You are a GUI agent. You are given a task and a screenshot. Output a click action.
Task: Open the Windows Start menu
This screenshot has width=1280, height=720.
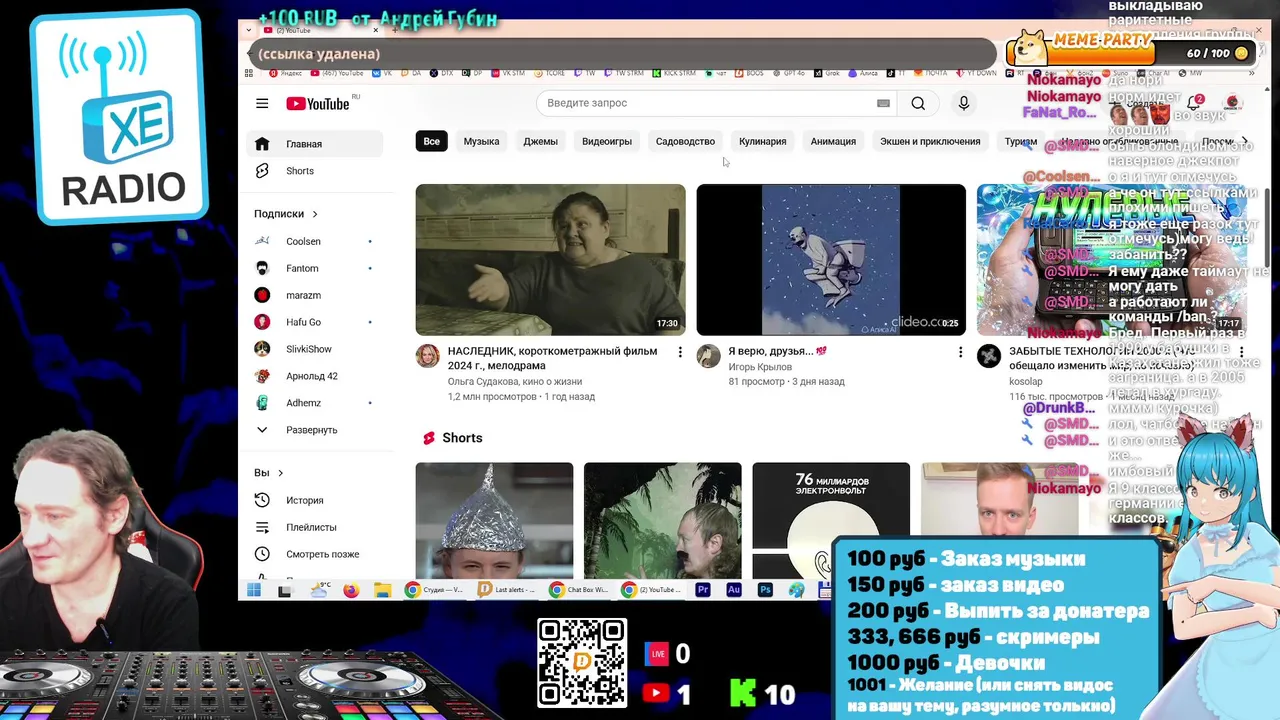(x=254, y=590)
